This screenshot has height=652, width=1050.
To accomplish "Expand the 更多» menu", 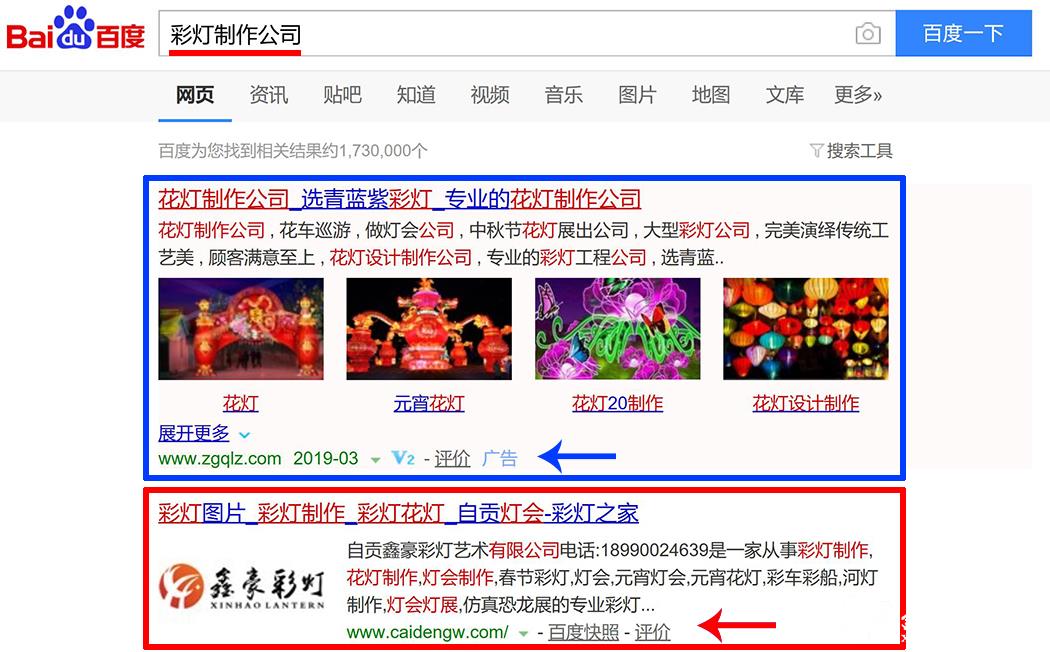I will 858,95.
